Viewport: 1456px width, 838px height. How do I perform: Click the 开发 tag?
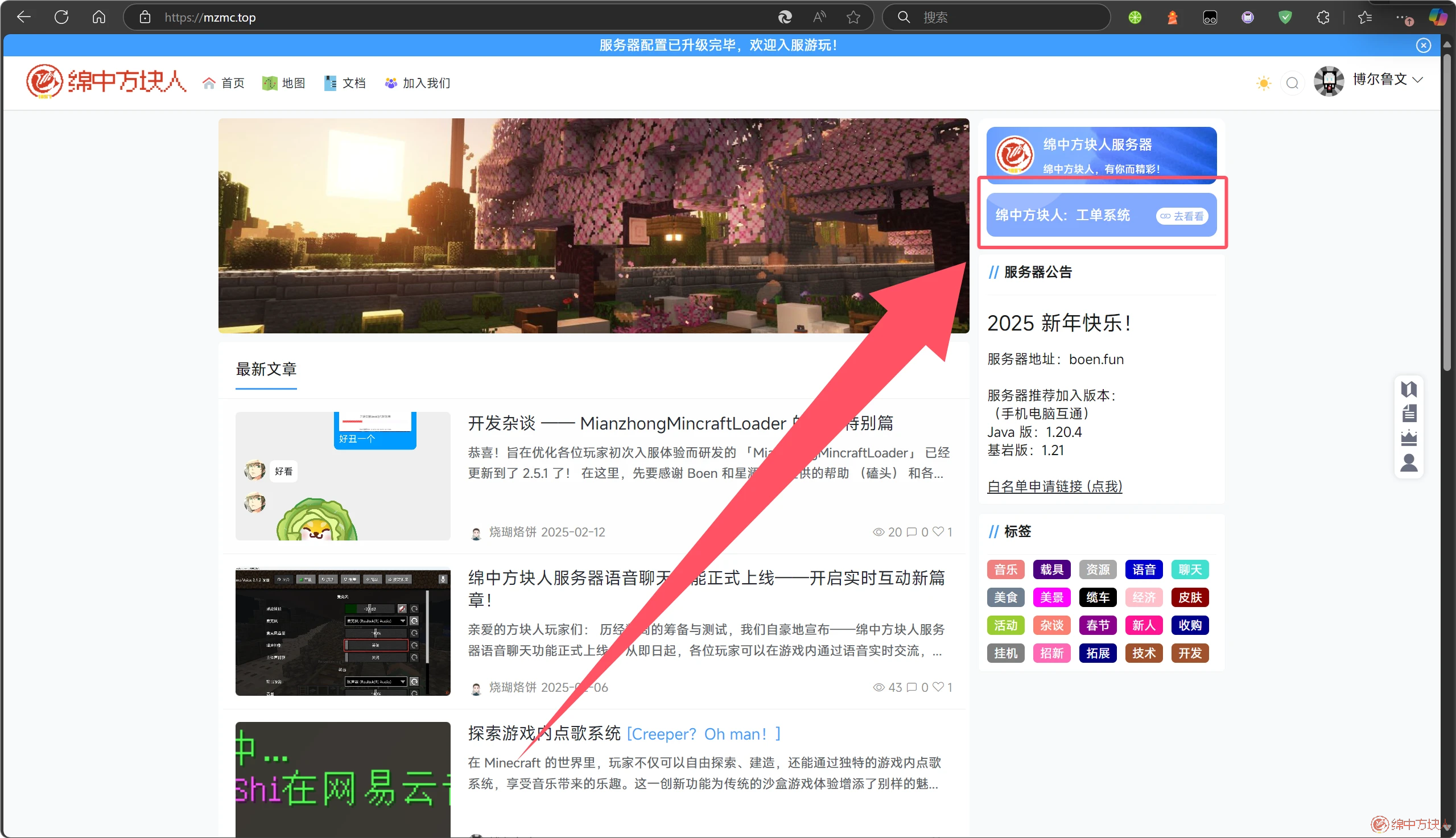[x=1190, y=653]
